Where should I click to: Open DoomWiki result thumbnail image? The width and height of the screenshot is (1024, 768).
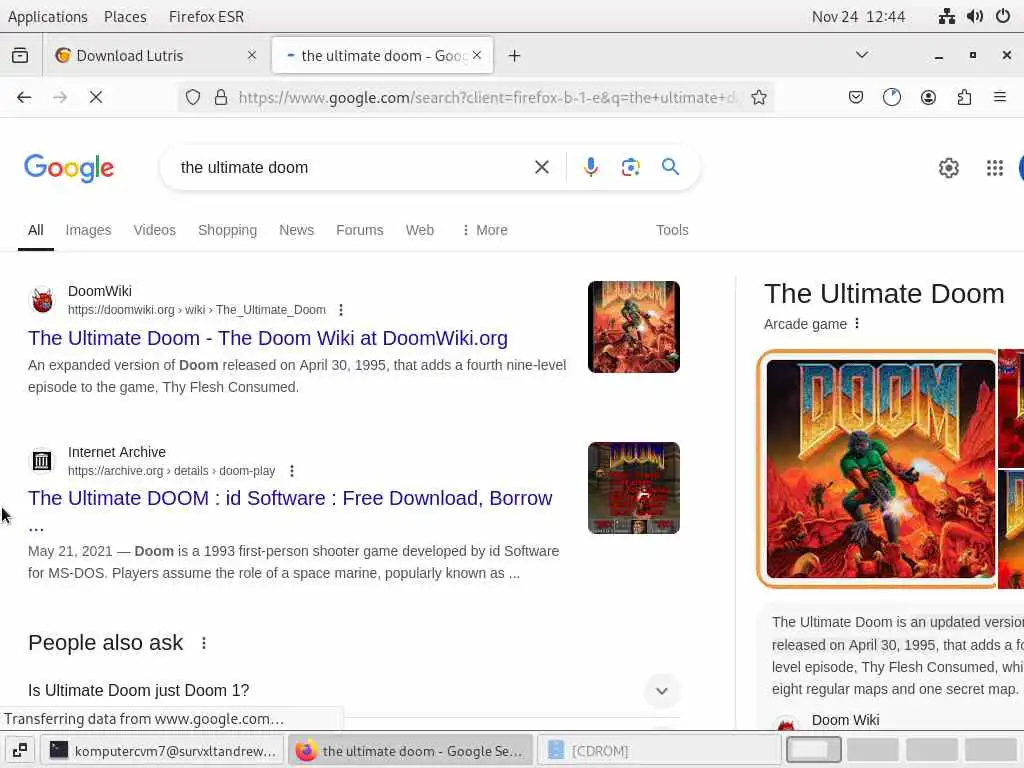click(x=633, y=327)
